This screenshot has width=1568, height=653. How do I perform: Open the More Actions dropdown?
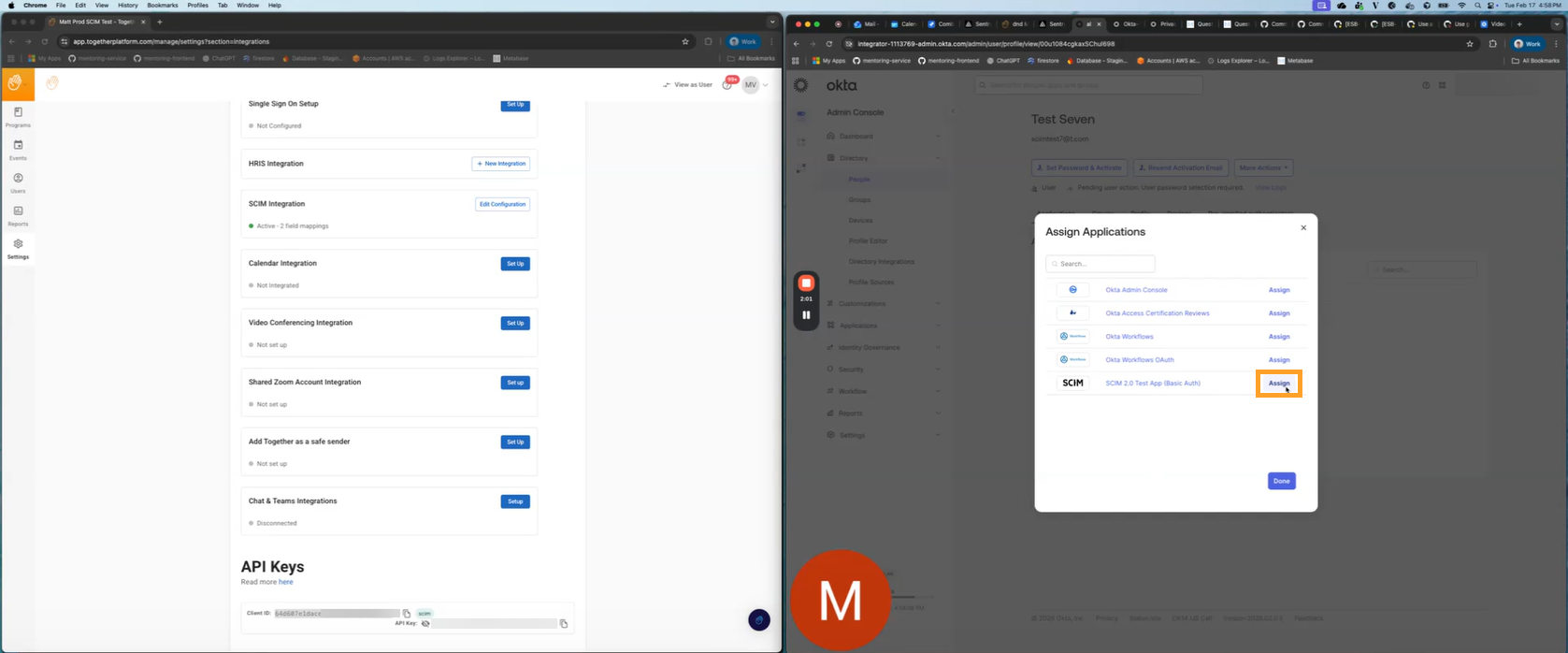click(1262, 167)
